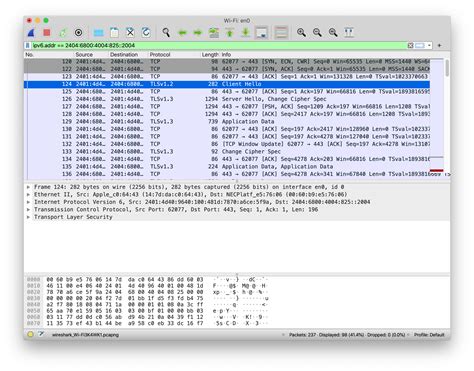
Task: Expand Transmission Control Protocol section
Action: (28, 210)
